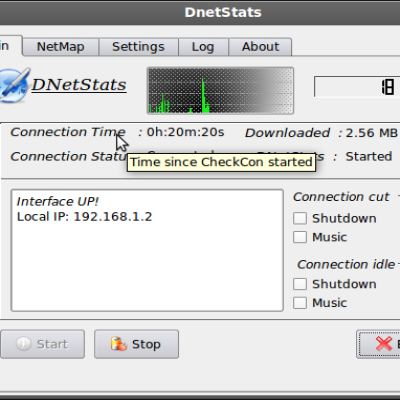
Task: Click the Stop button
Action: [136, 344]
